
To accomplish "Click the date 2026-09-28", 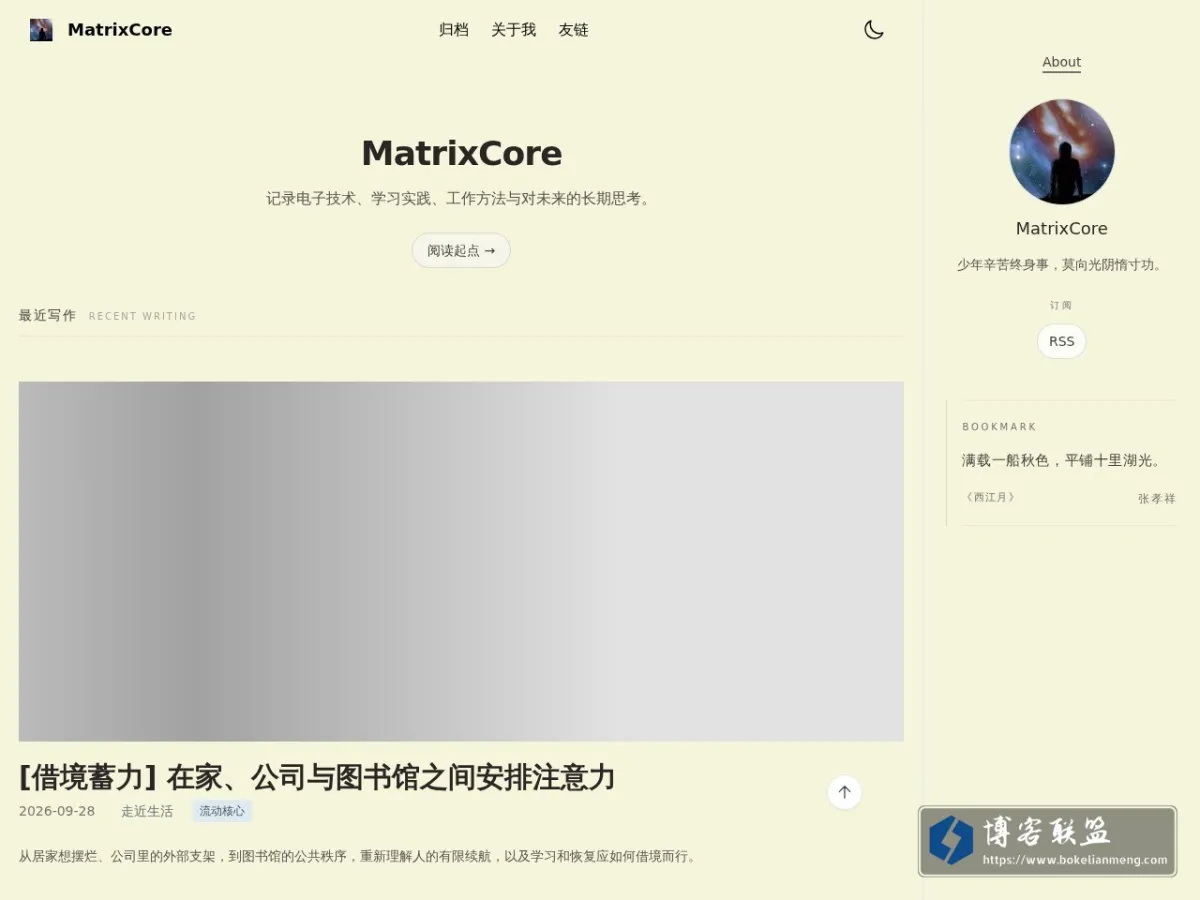I will pyautogui.click(x=57, y=811).
